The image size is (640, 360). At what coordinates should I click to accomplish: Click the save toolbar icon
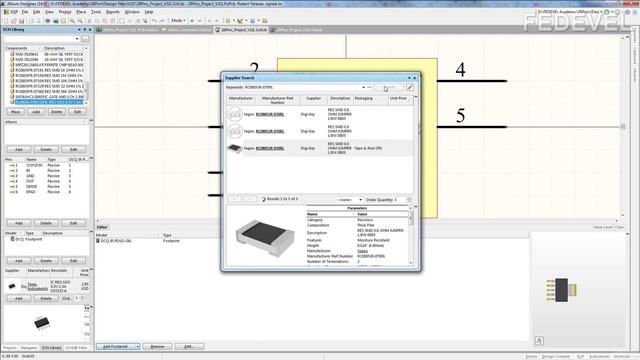click(21, 21)
